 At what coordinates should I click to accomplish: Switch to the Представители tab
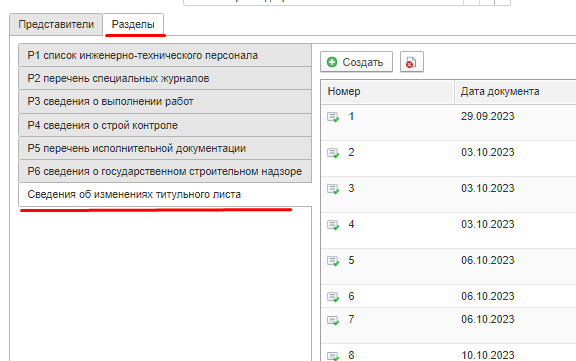[x=56, y=25]
